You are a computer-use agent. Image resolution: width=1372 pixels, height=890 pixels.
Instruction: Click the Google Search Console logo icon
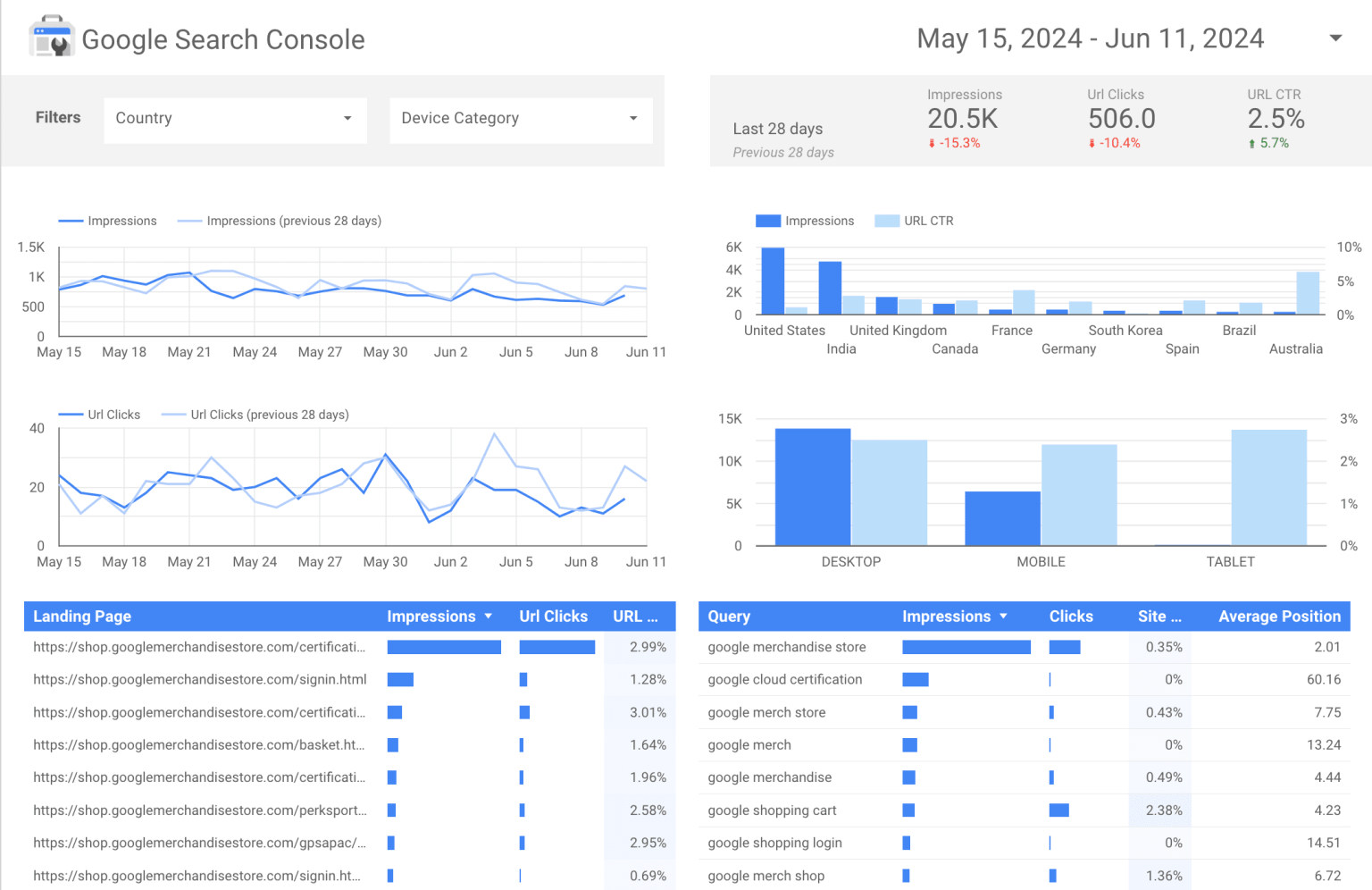[51, 37]
